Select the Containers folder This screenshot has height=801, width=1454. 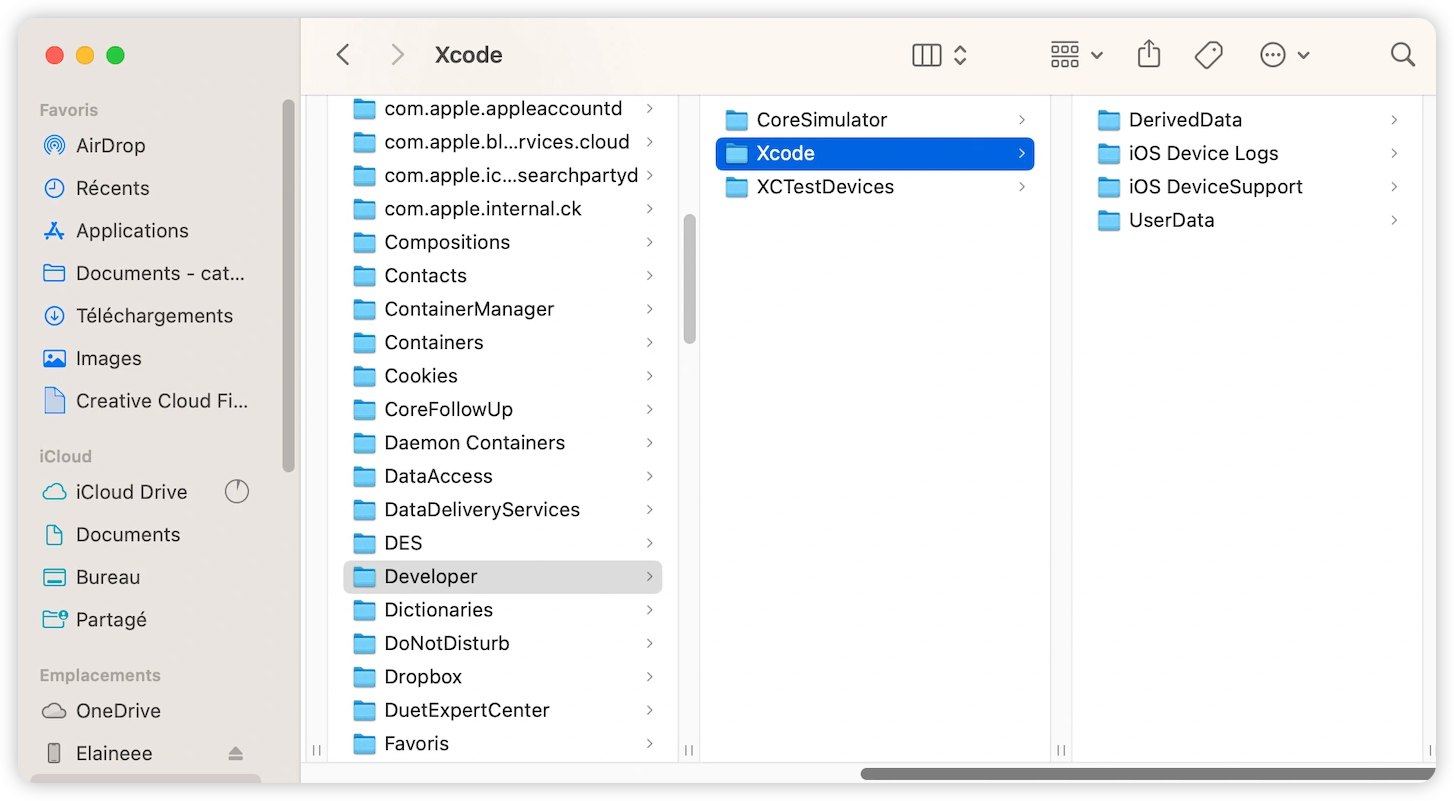coord(503,342)
